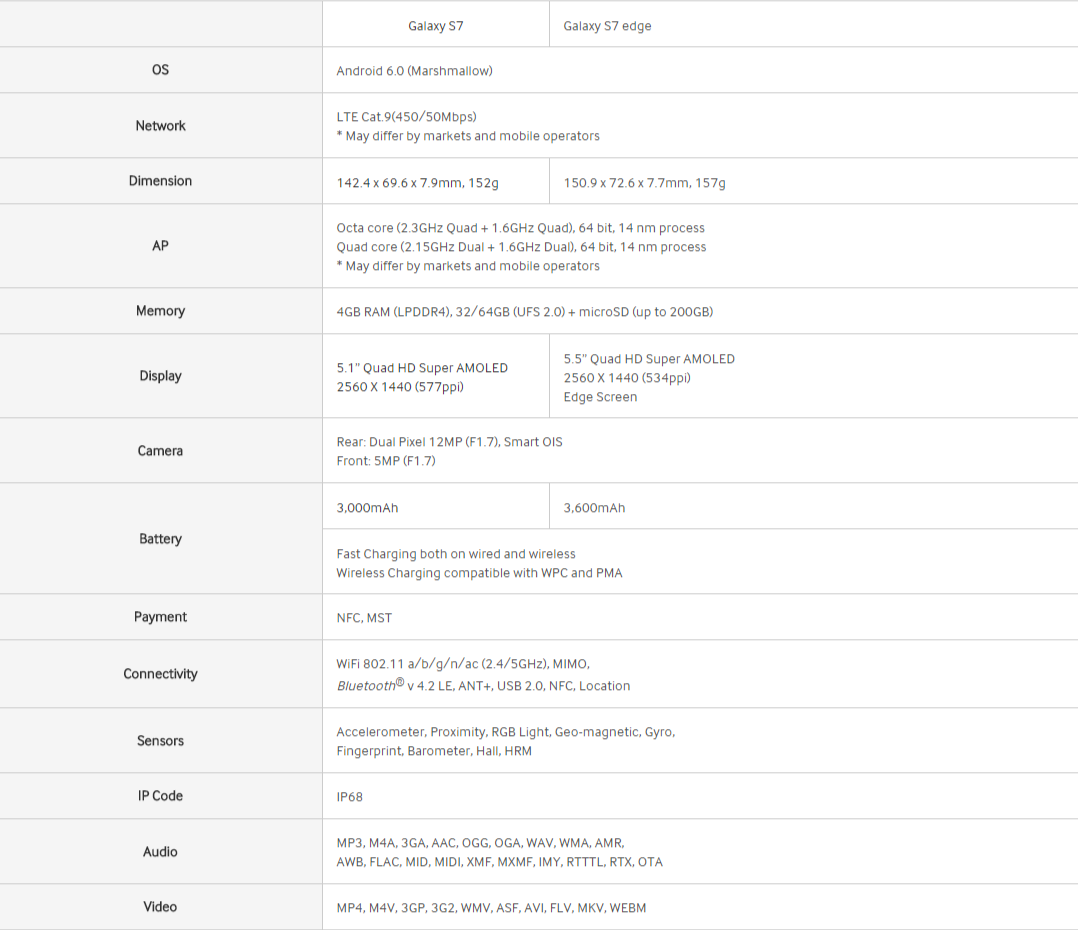Click the 4GB RAM memory specification
Viewport: 1078px width, 930px height.
(524, 312)
